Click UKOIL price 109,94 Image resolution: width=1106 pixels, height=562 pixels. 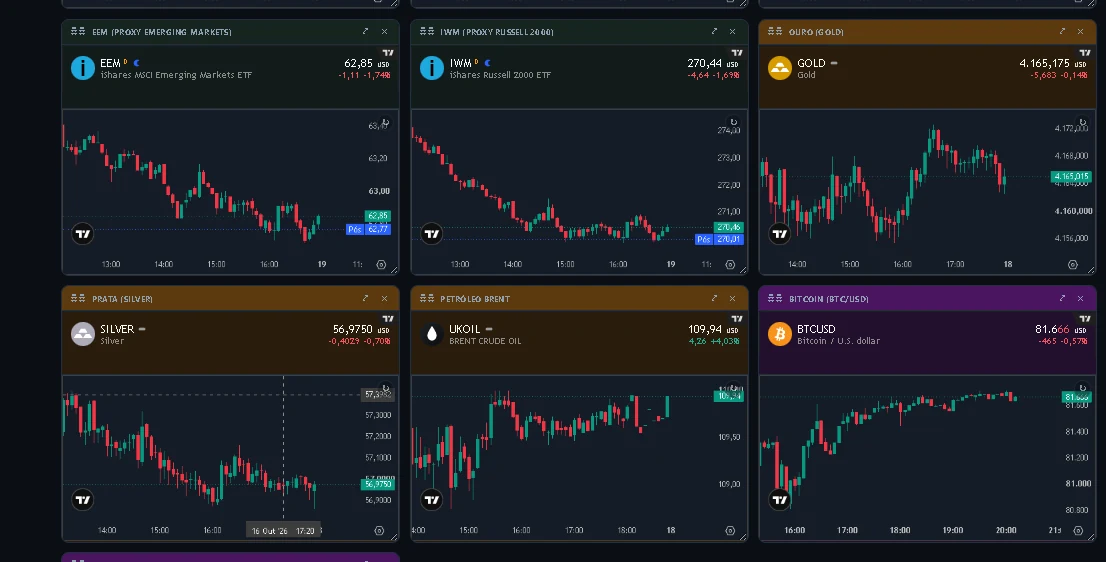705,329
